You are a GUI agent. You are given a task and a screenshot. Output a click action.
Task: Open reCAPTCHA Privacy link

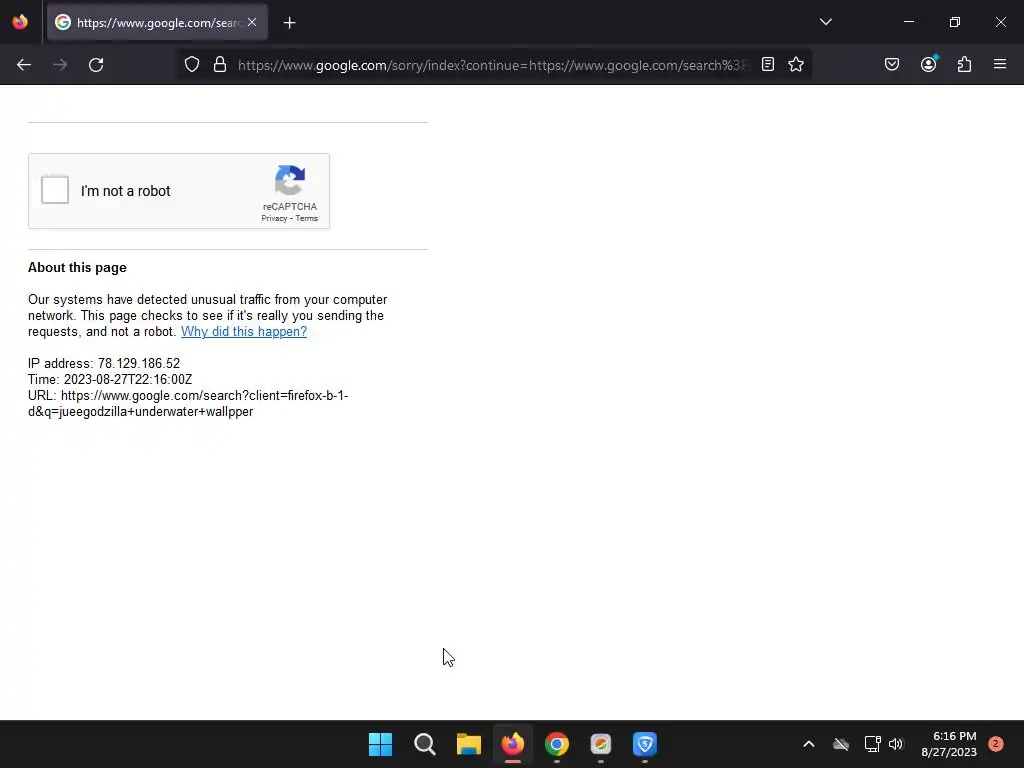(x=274, y=218)
